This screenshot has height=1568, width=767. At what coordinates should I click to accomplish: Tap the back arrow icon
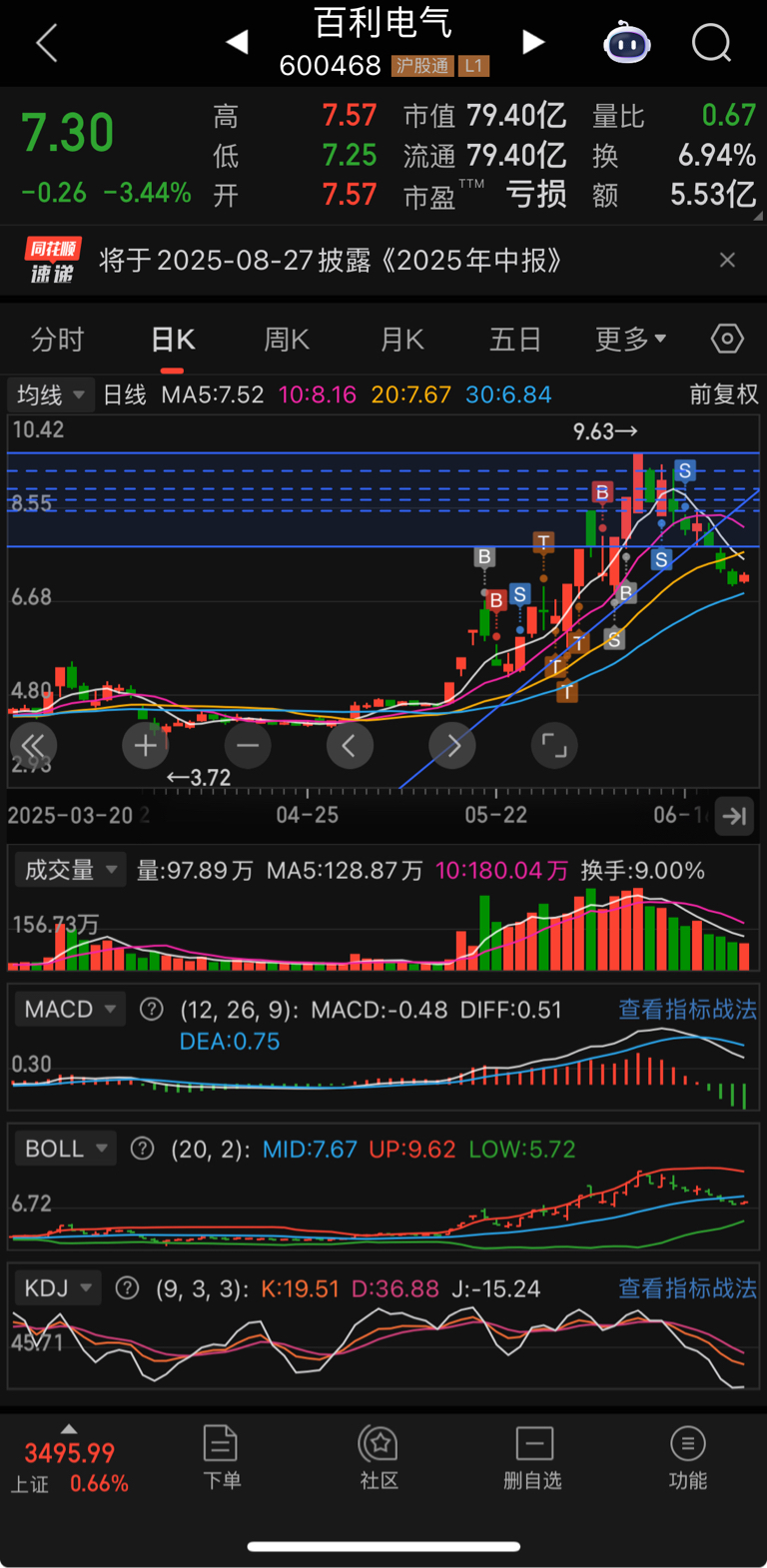click(46, 43)
